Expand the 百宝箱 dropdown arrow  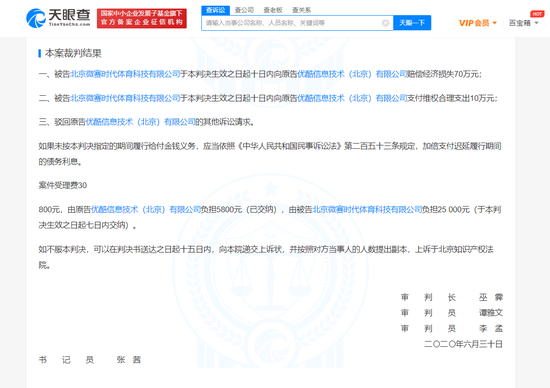tap(536, 23)
